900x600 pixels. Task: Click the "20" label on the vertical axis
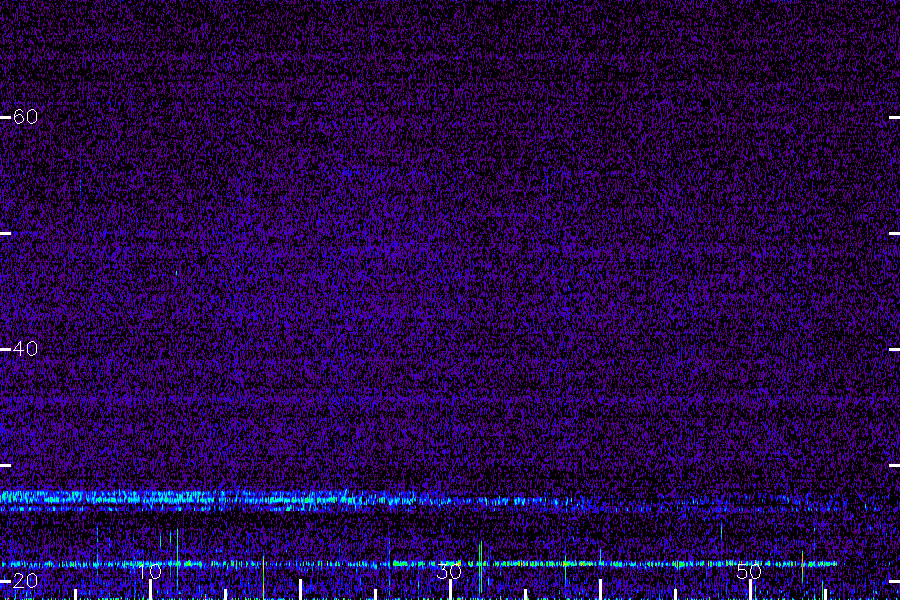25,580
